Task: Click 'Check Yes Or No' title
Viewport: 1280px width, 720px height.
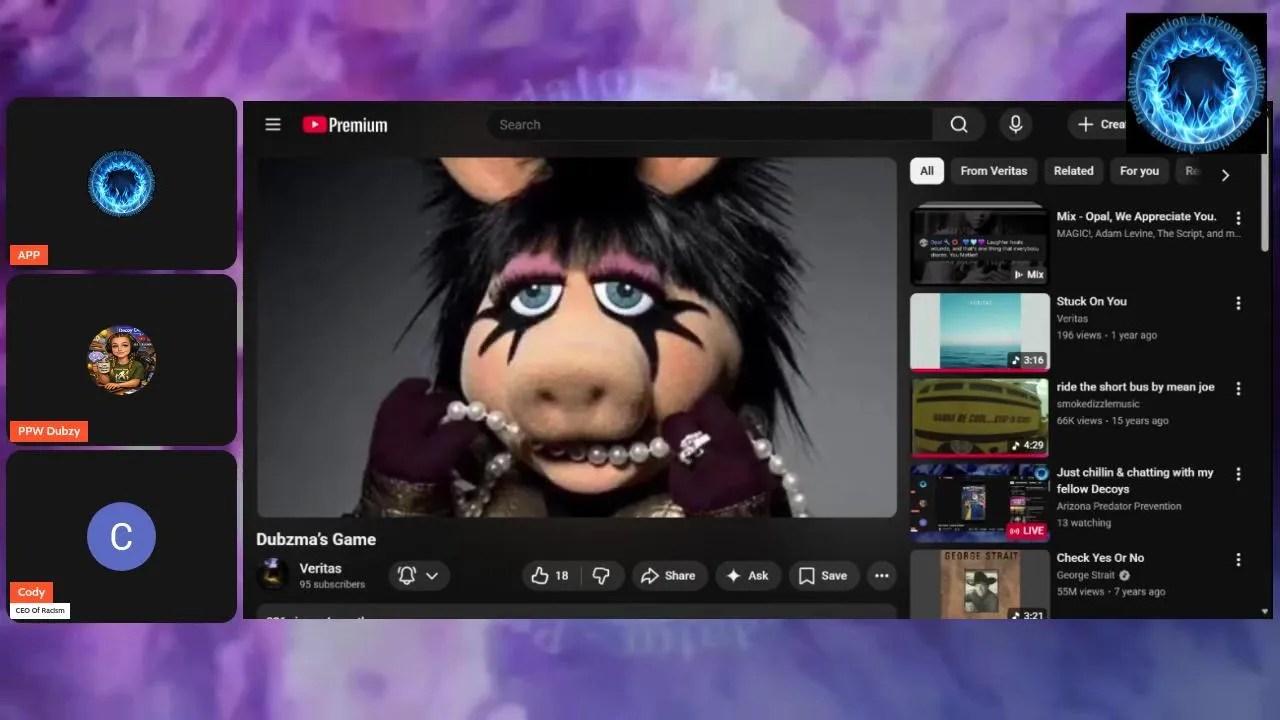Action: tap(1100, 558)
